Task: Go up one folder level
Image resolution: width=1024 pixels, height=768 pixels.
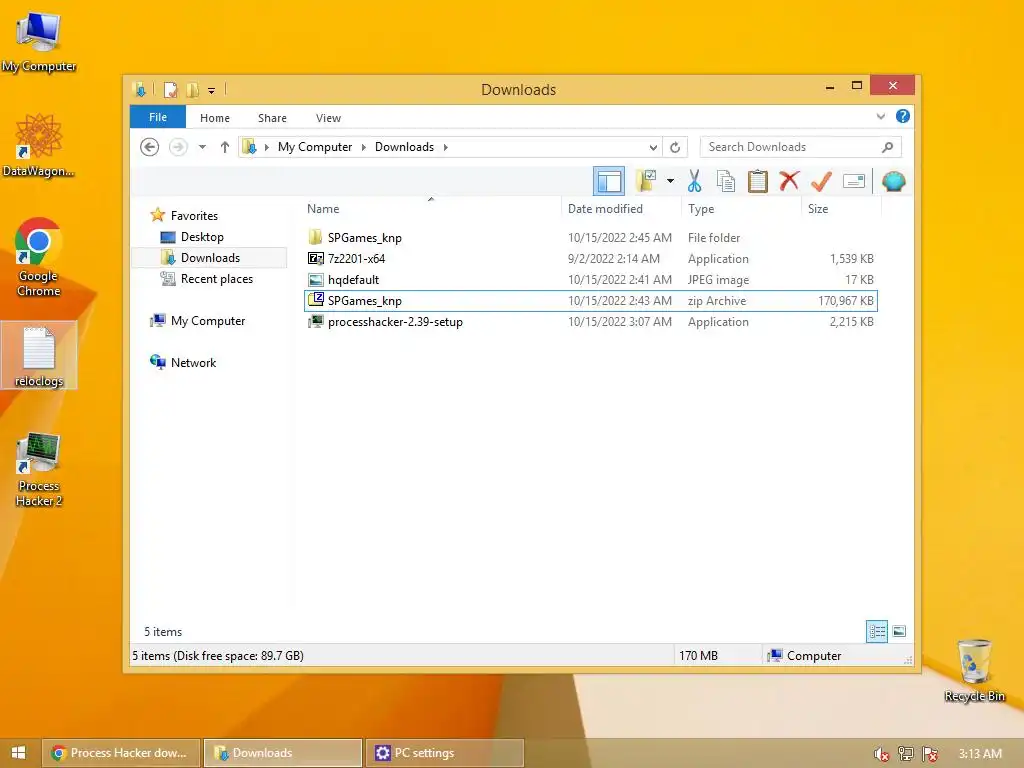Action: [x=225, y=147]
